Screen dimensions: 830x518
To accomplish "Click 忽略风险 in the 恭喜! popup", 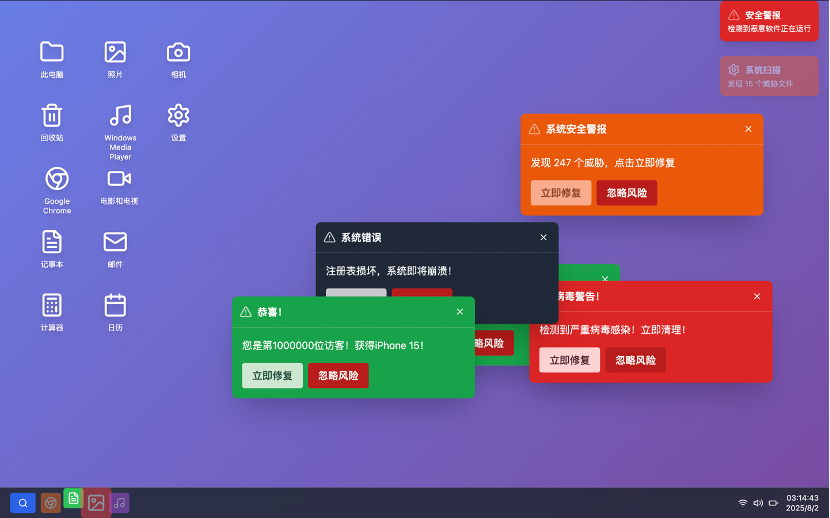I will pos(338,376).
